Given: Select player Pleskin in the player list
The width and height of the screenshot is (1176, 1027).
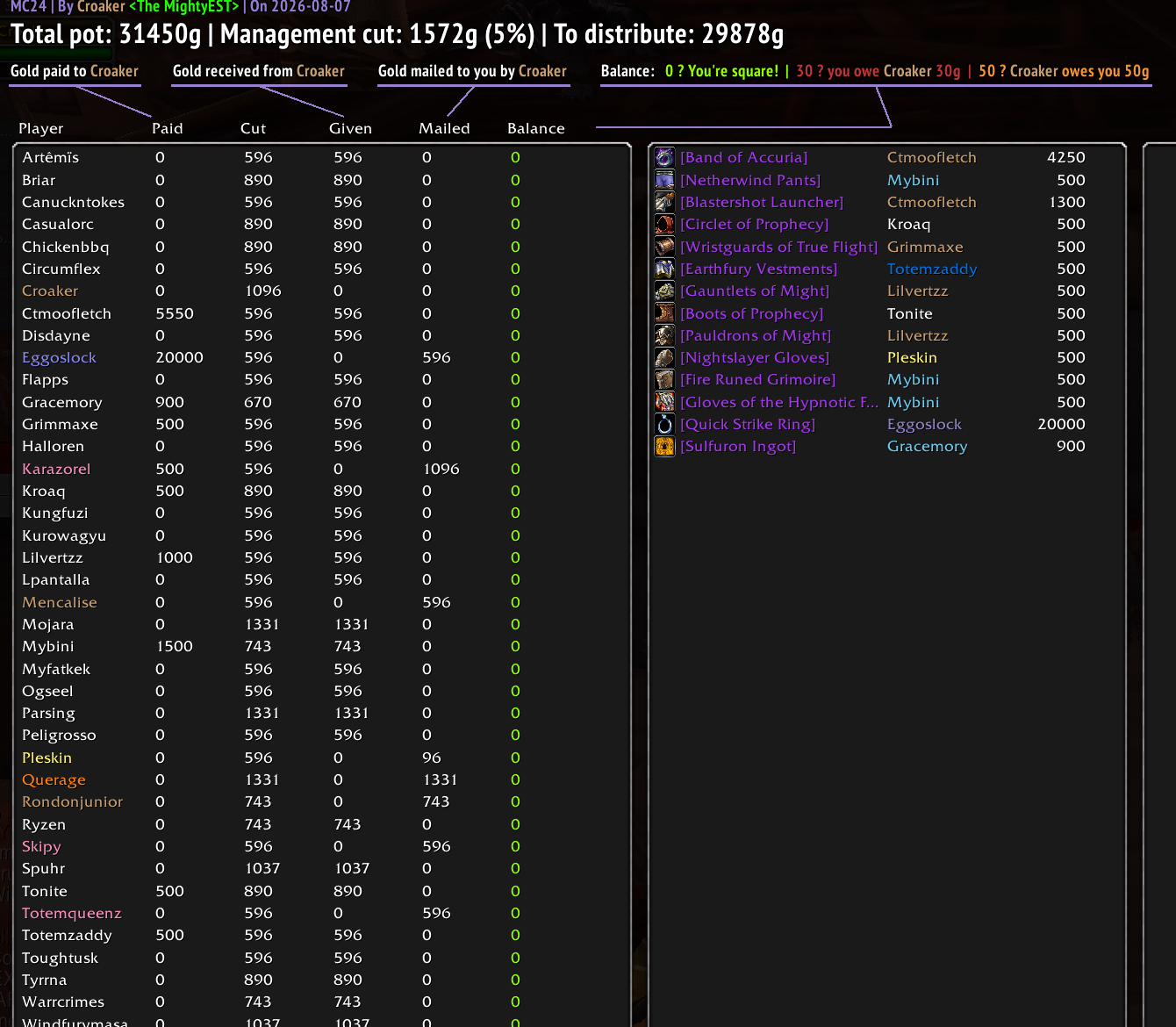Looking at the screenshot, I should point(47,758).
